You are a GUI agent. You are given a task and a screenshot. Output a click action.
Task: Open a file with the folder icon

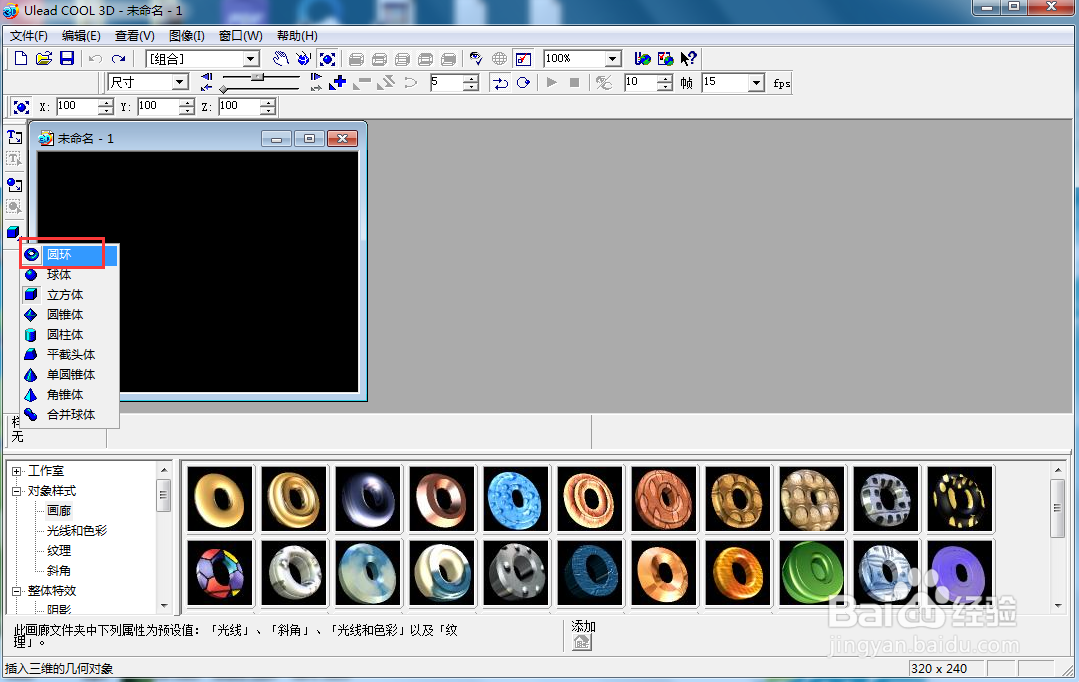(43, 58)
